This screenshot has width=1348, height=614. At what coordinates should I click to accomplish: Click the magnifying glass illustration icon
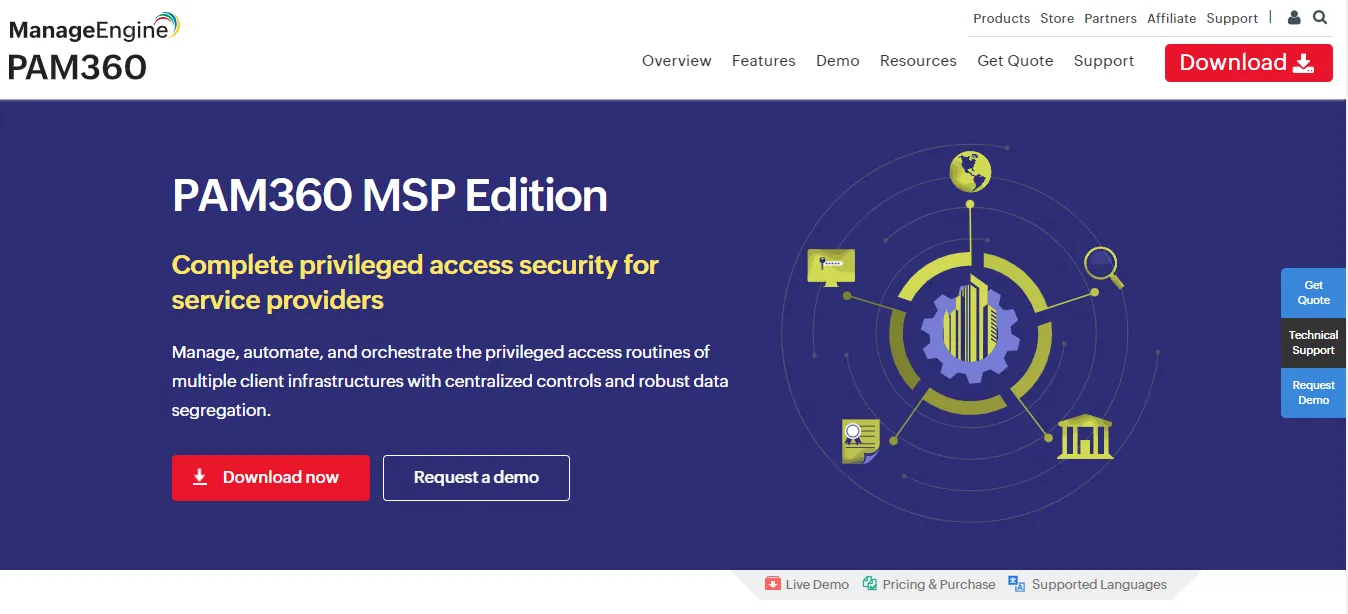[1105, 266]
